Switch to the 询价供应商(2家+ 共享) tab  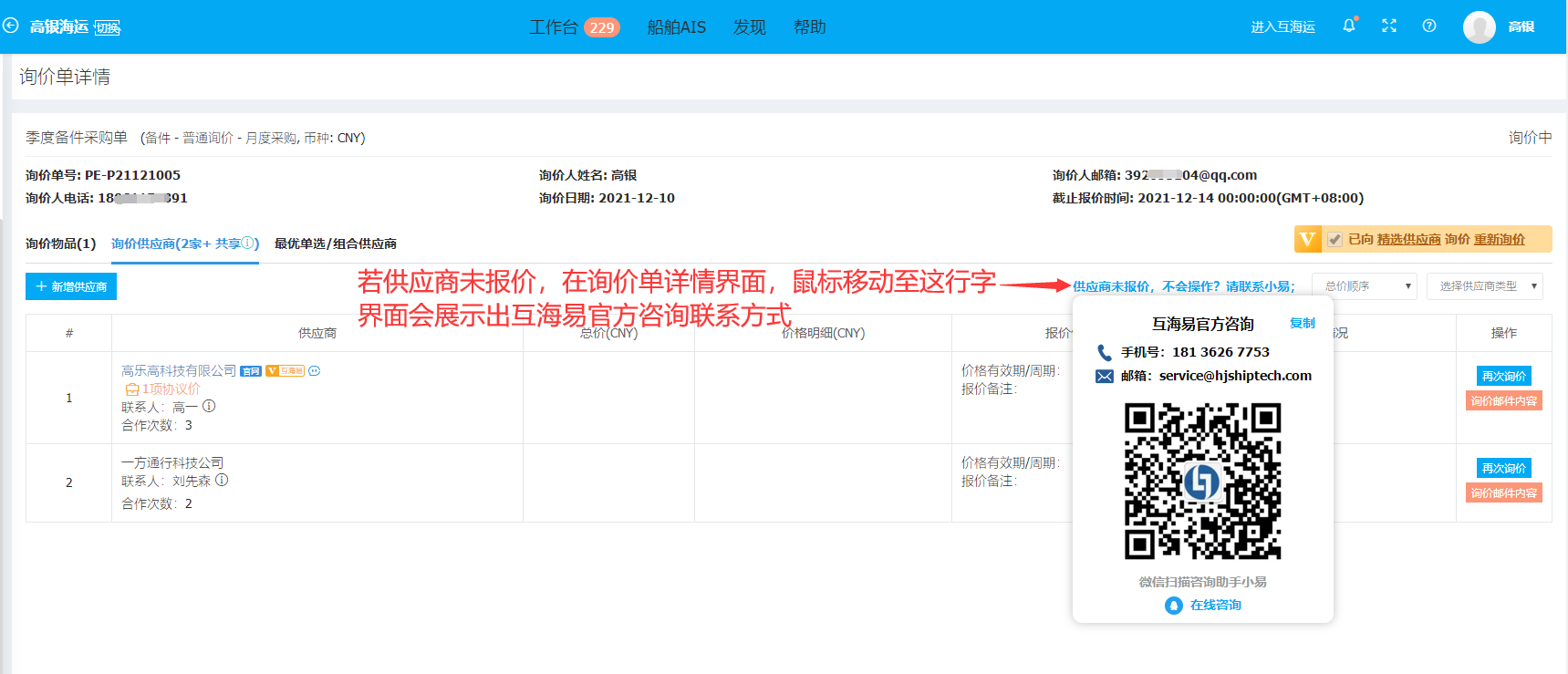185,244
